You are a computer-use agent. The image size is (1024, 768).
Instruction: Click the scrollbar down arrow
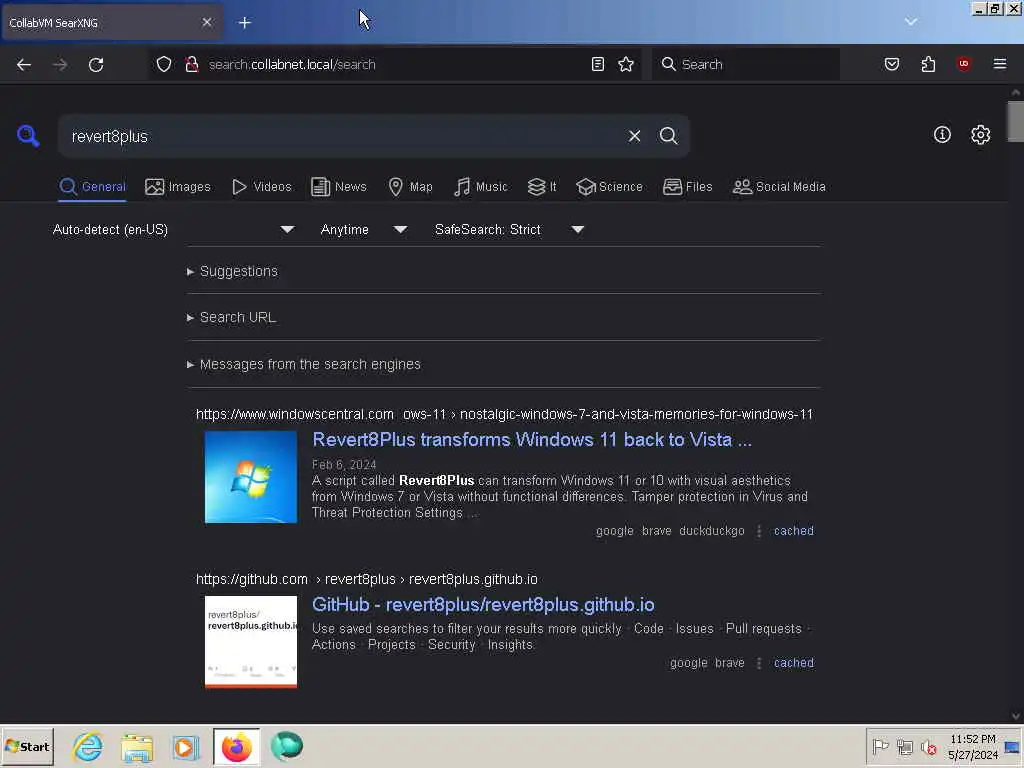point(1016,716)
